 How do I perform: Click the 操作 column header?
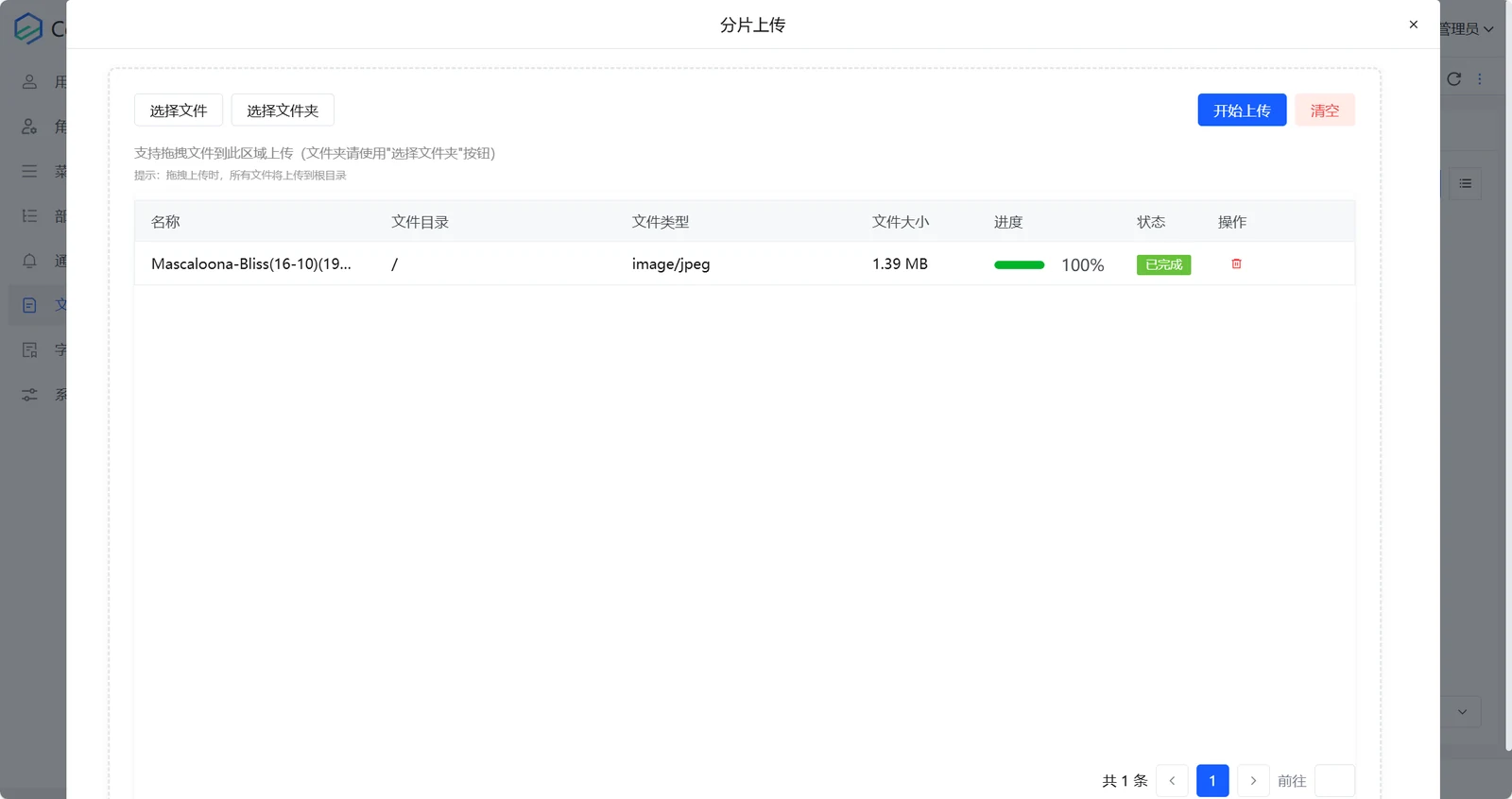tap(1232, 222)
